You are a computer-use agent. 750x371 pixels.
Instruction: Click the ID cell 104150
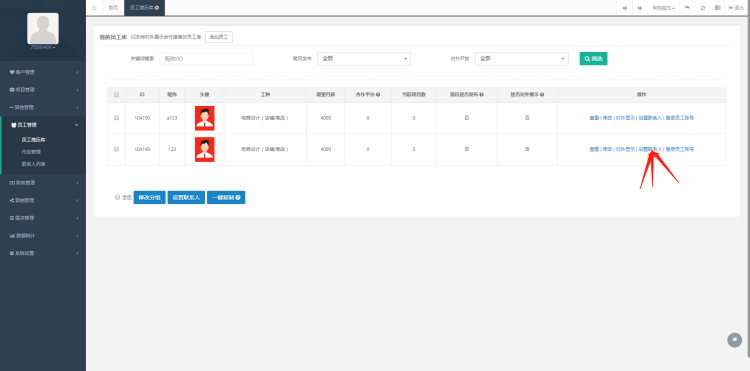coord(142,118)
